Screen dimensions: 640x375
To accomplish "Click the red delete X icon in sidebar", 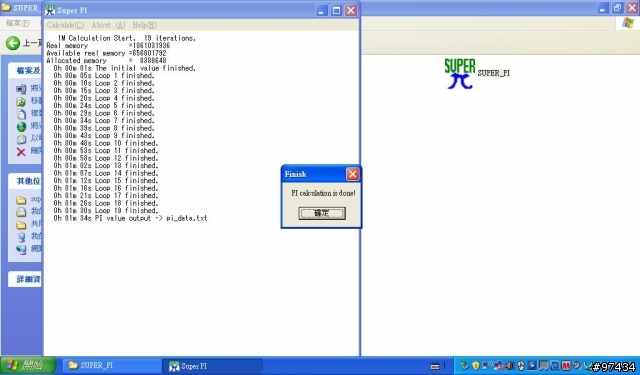I will 21,152.
